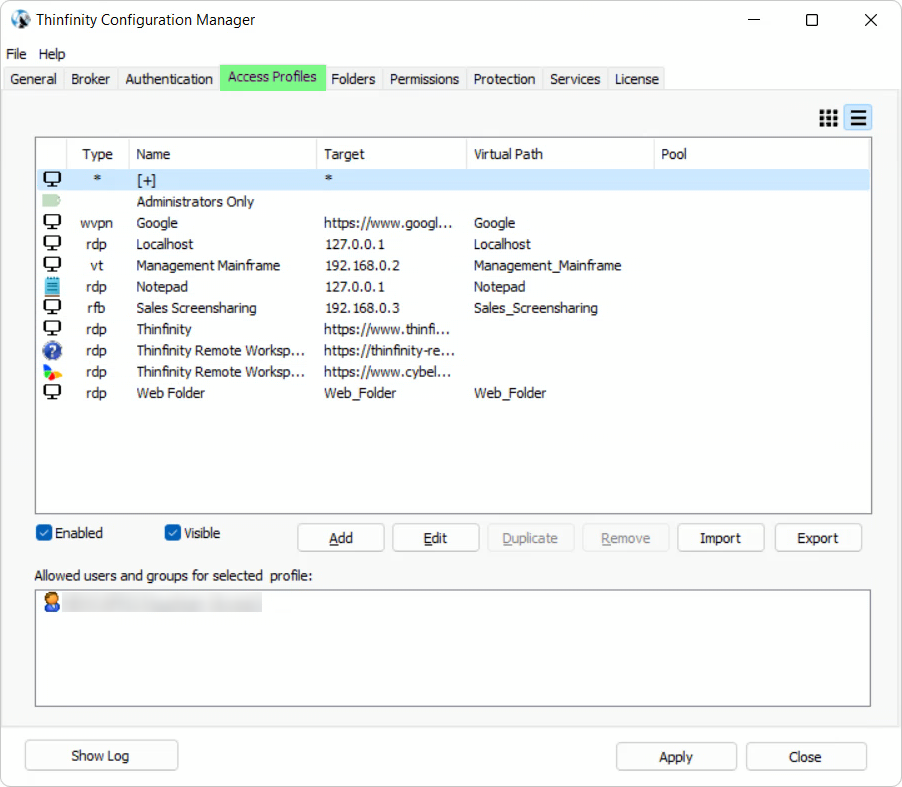Click the vt type cell
The width and height of the screenshot is (902, 787).
(97, 265)
